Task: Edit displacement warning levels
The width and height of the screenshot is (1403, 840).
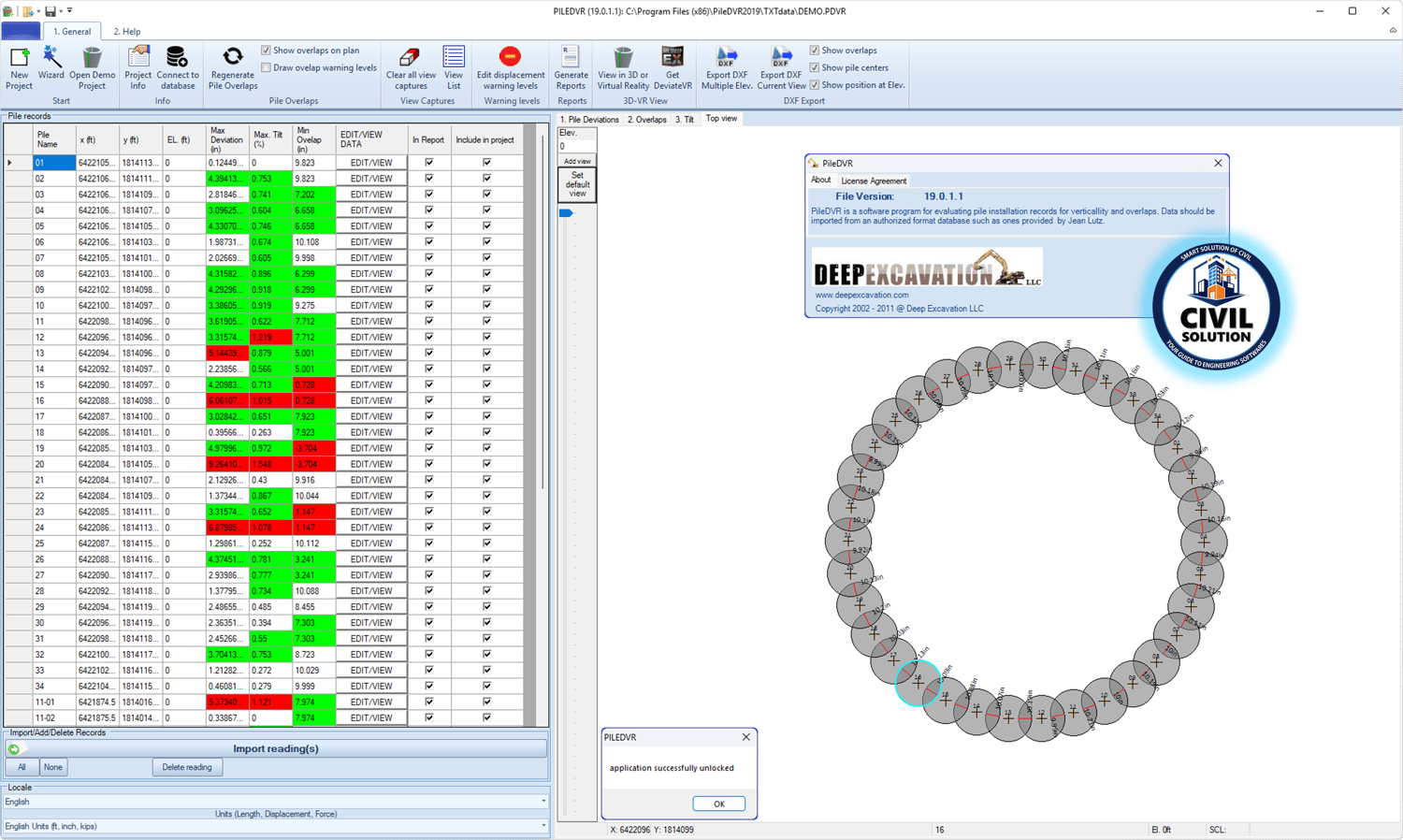Action: pyautogui.click(x=511, y=68)
